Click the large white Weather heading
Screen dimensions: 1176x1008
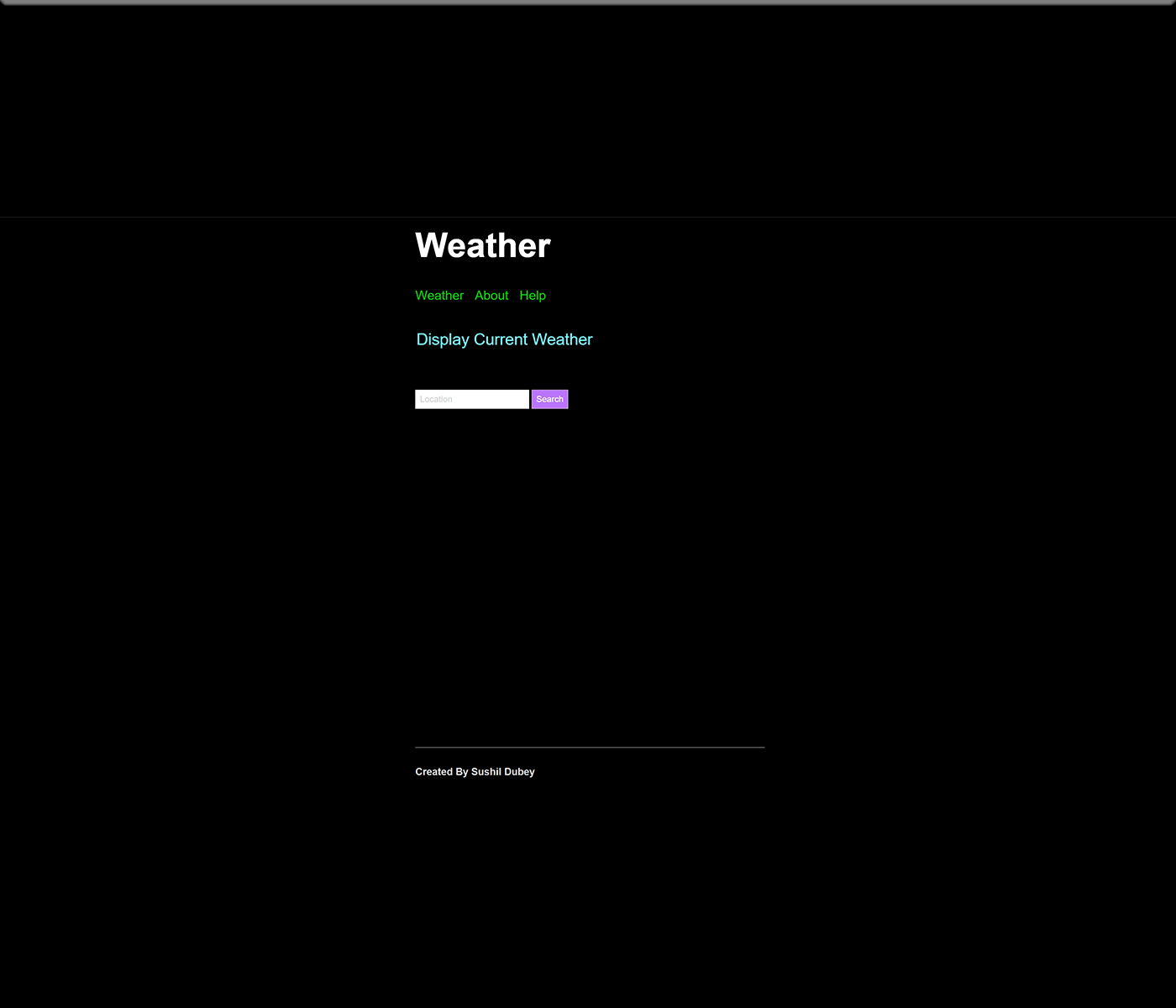pos(483,245)
